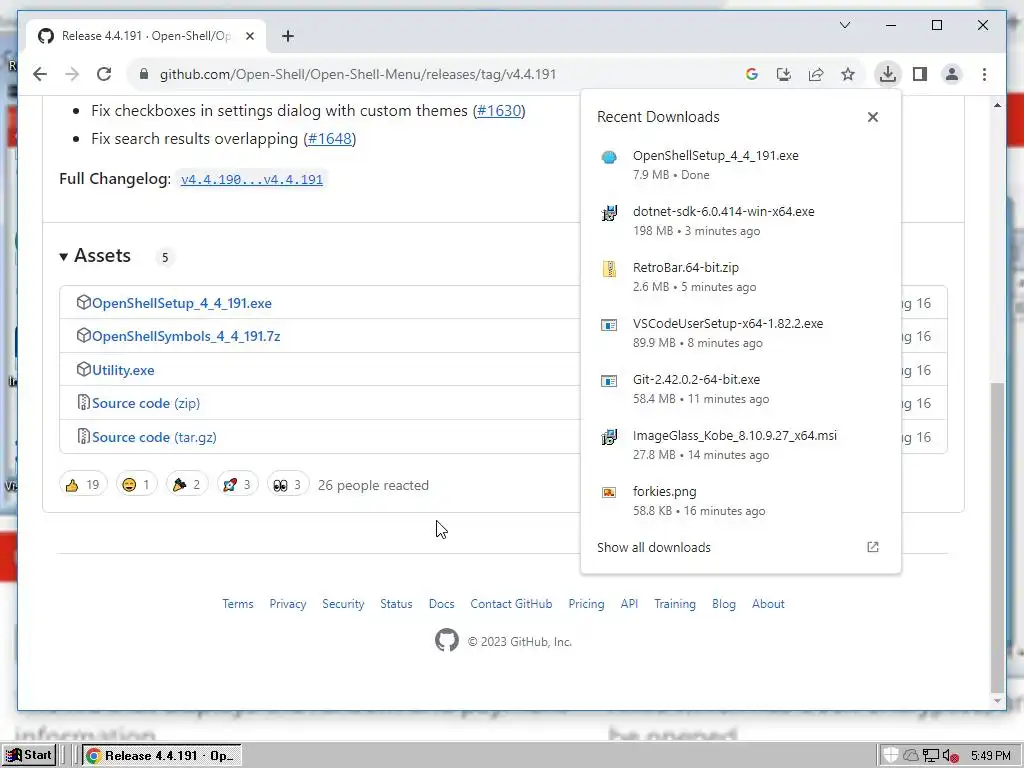Open Security footer link
This screenshot has width=1024, height=768.
343,604
